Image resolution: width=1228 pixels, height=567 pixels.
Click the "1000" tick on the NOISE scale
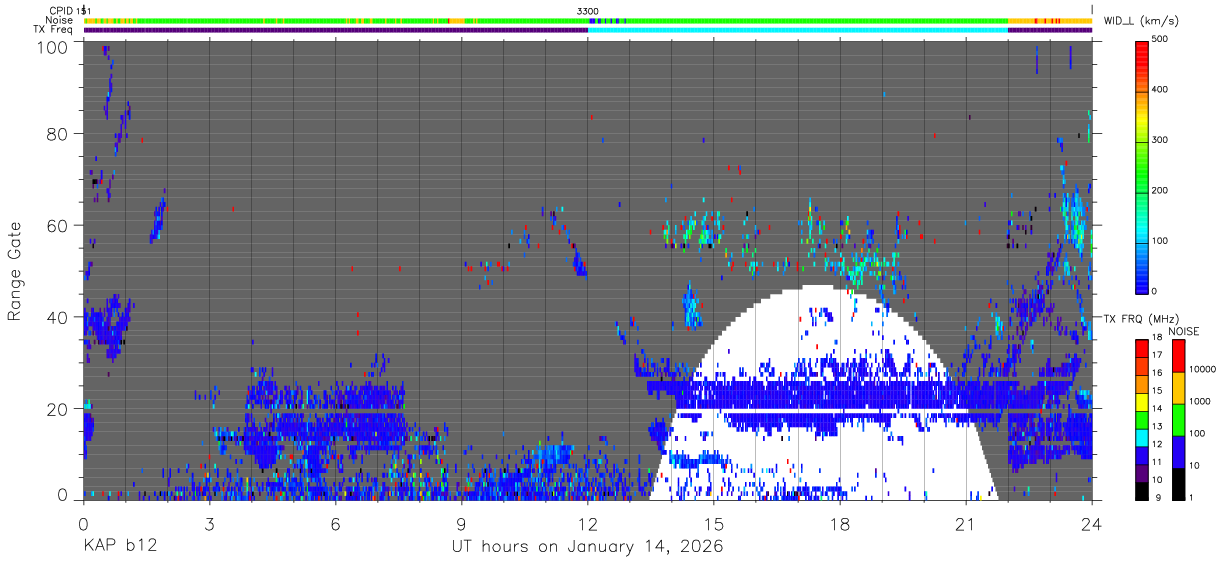tap(1199, 401)
